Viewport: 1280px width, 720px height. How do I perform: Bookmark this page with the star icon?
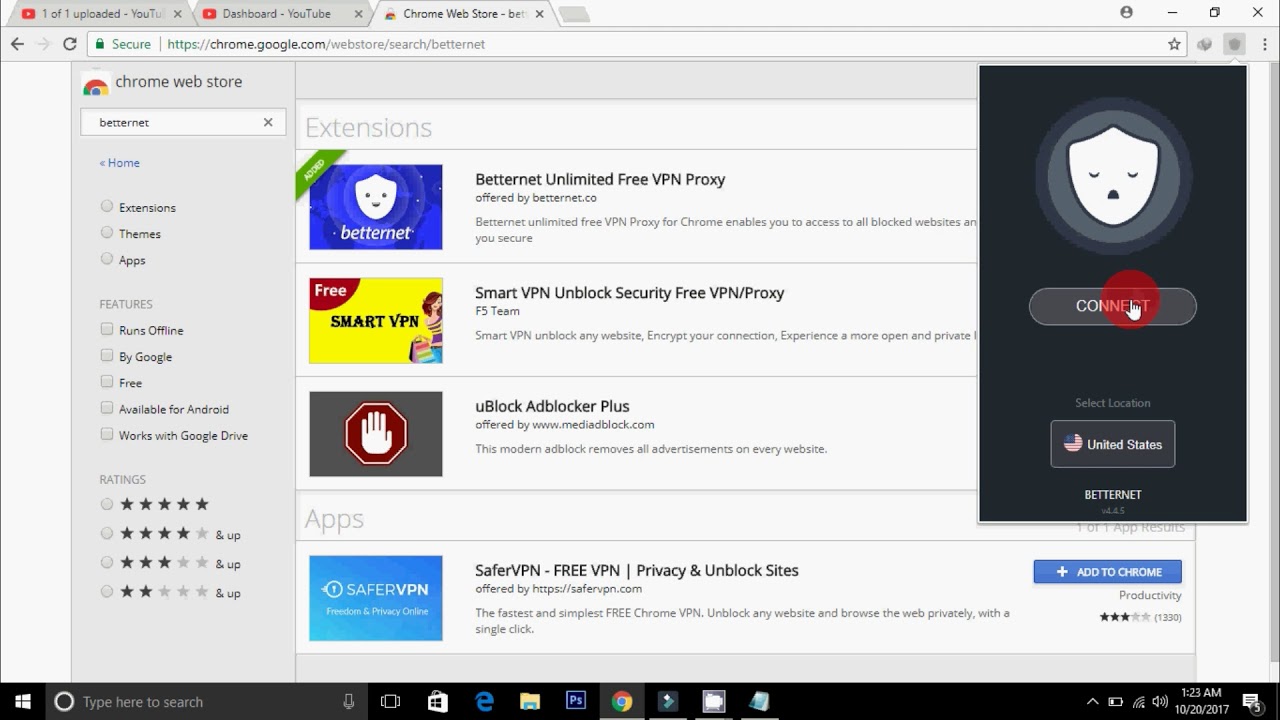[x=1174, y=44]
